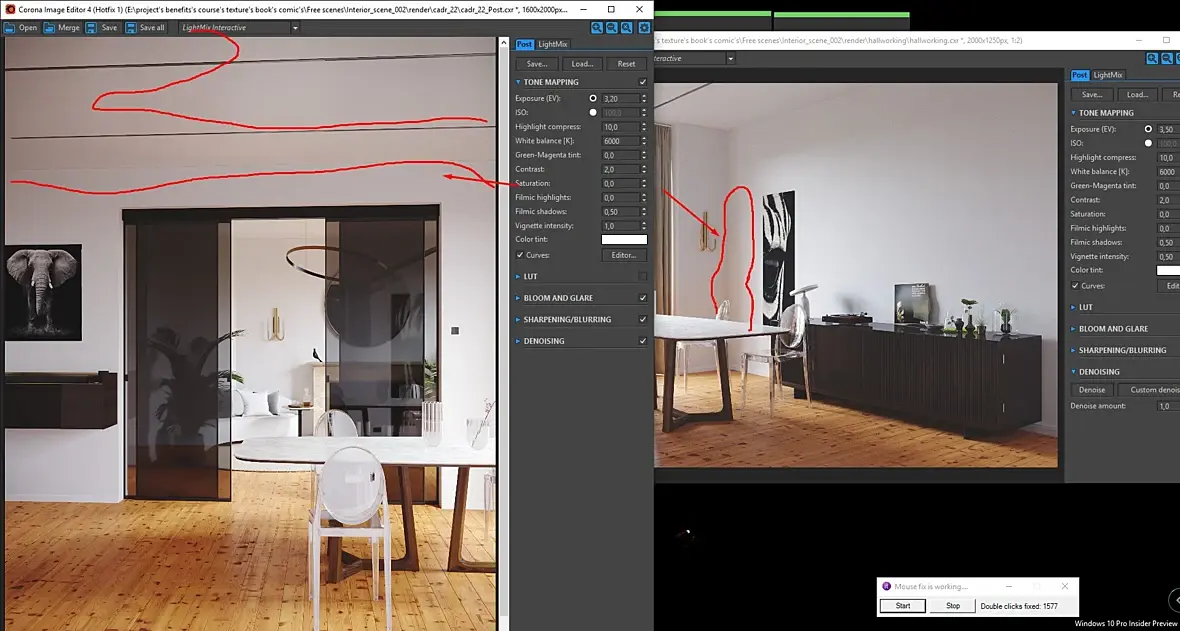Image resolution: width=1180 pixels, height=631 pixels.
Task: Click the Reset button
Action: (627, 64)
